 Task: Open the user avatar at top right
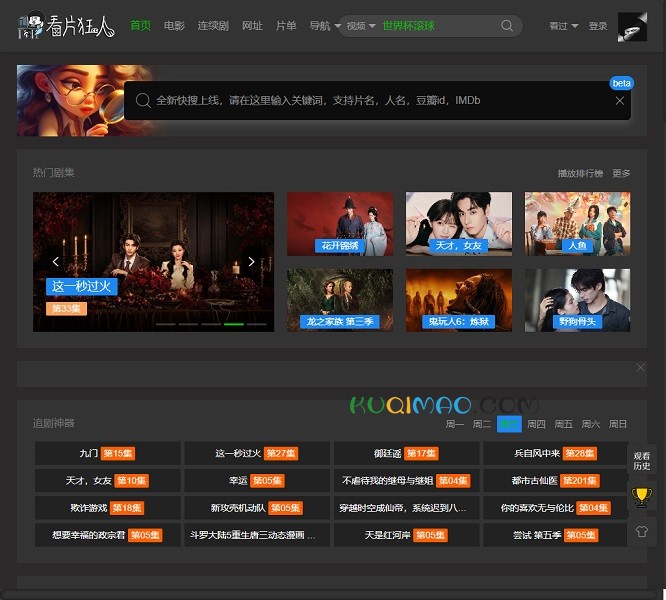[x=632, y=27]
